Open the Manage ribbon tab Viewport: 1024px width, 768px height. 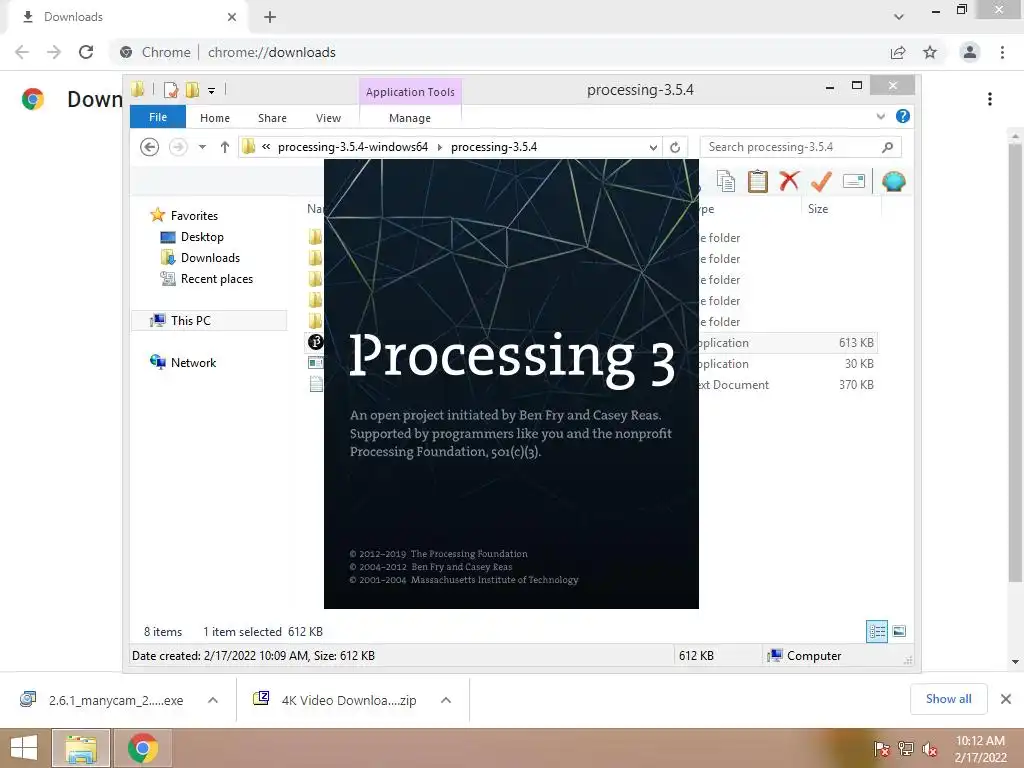click(x=410, y=118)
